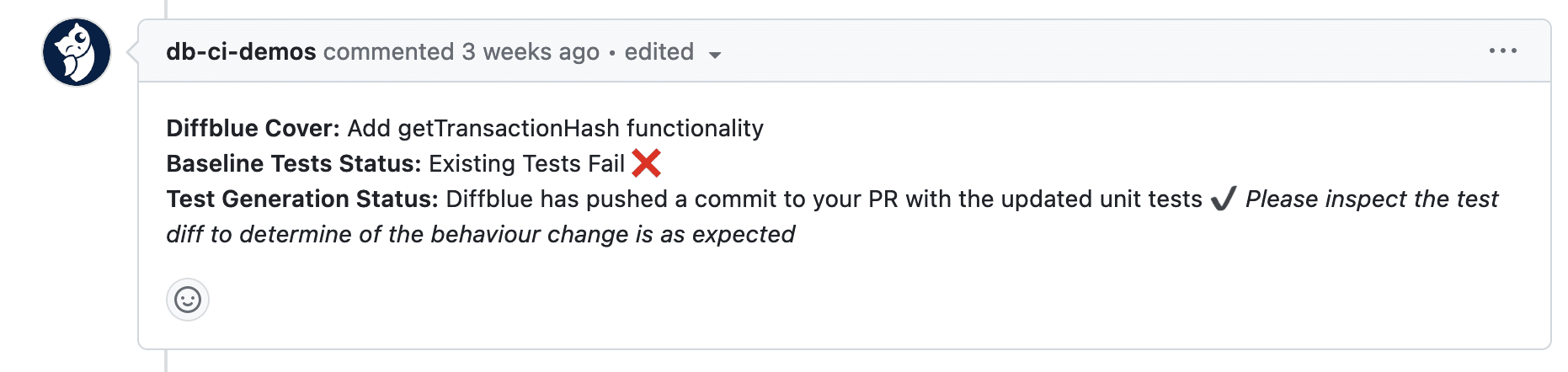Click the heavy check mark emoji
This screenshot has height=372, width=1568.
[1223, 199]
